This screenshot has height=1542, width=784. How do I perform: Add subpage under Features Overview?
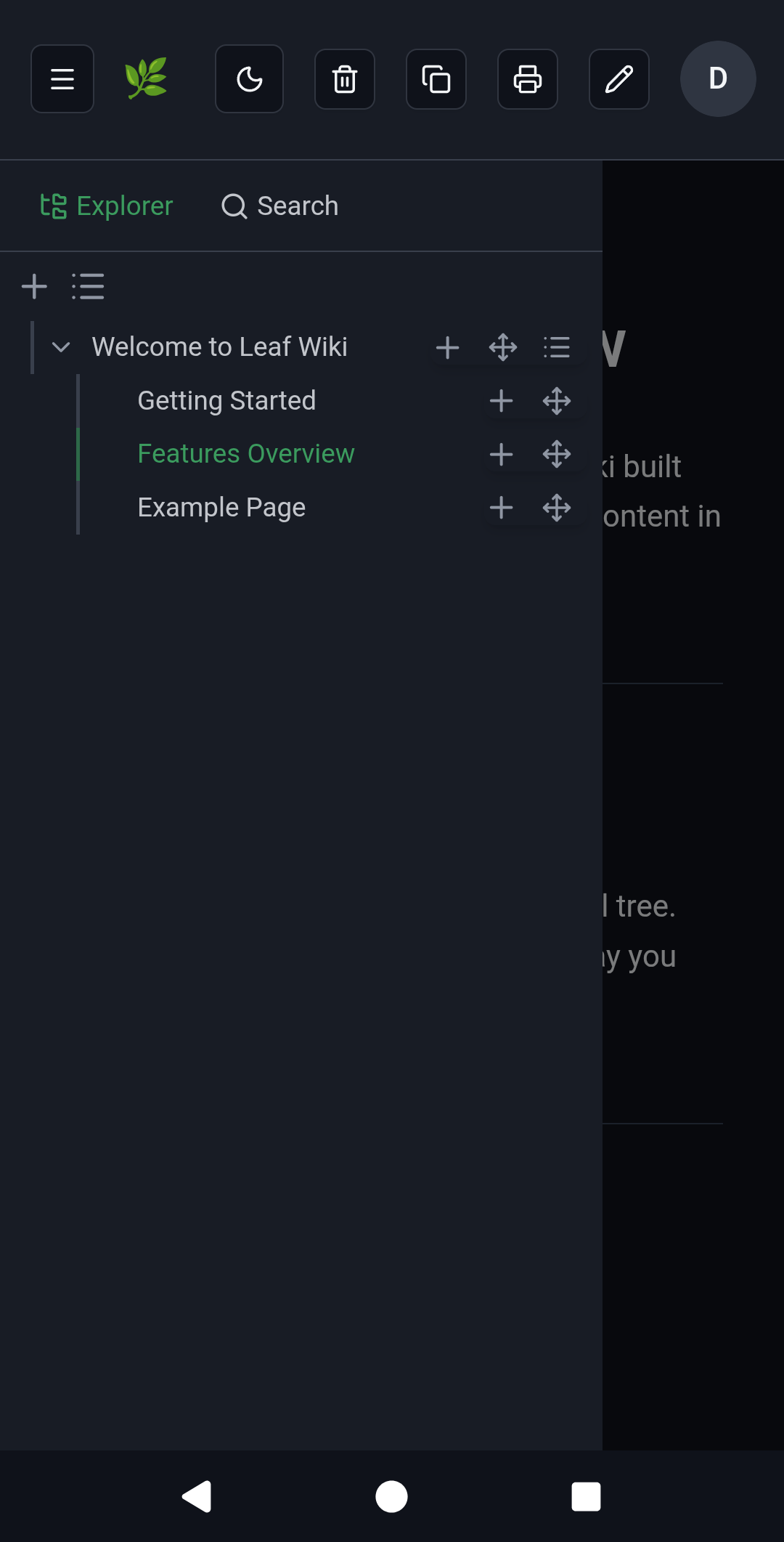point(502,455)
